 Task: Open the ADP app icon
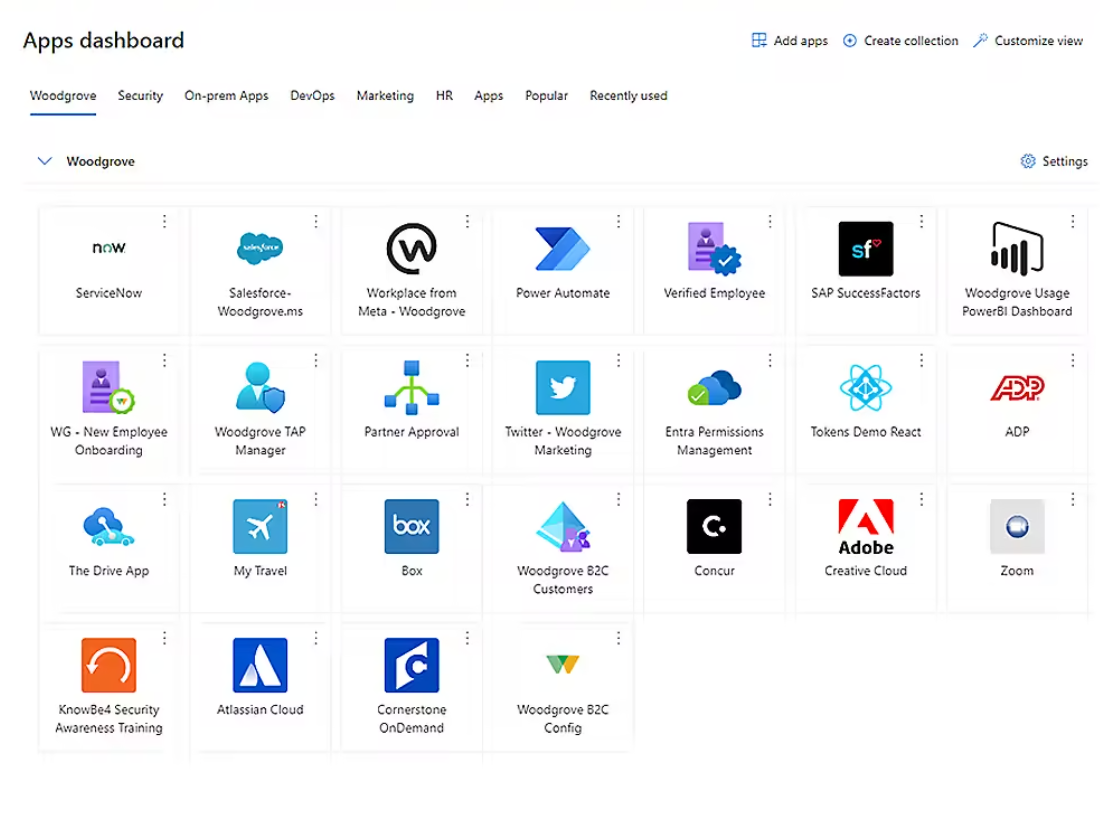[1017, 387]
